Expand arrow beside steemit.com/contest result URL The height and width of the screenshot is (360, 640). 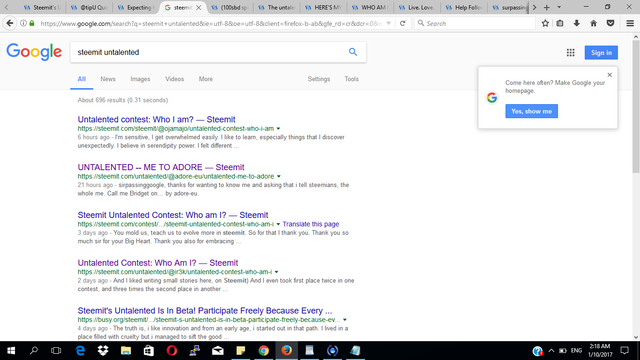point(278,224)
